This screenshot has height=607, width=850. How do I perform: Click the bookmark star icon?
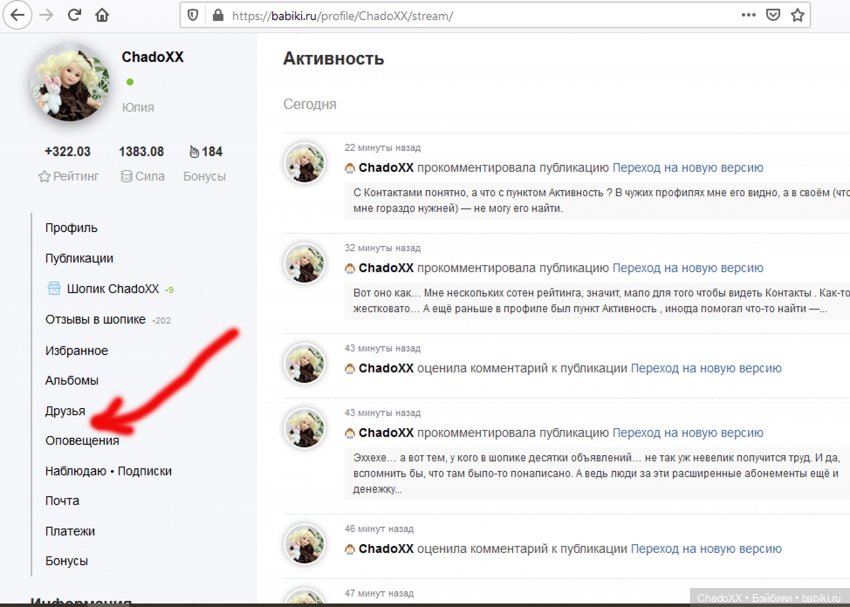pos(798,16)
